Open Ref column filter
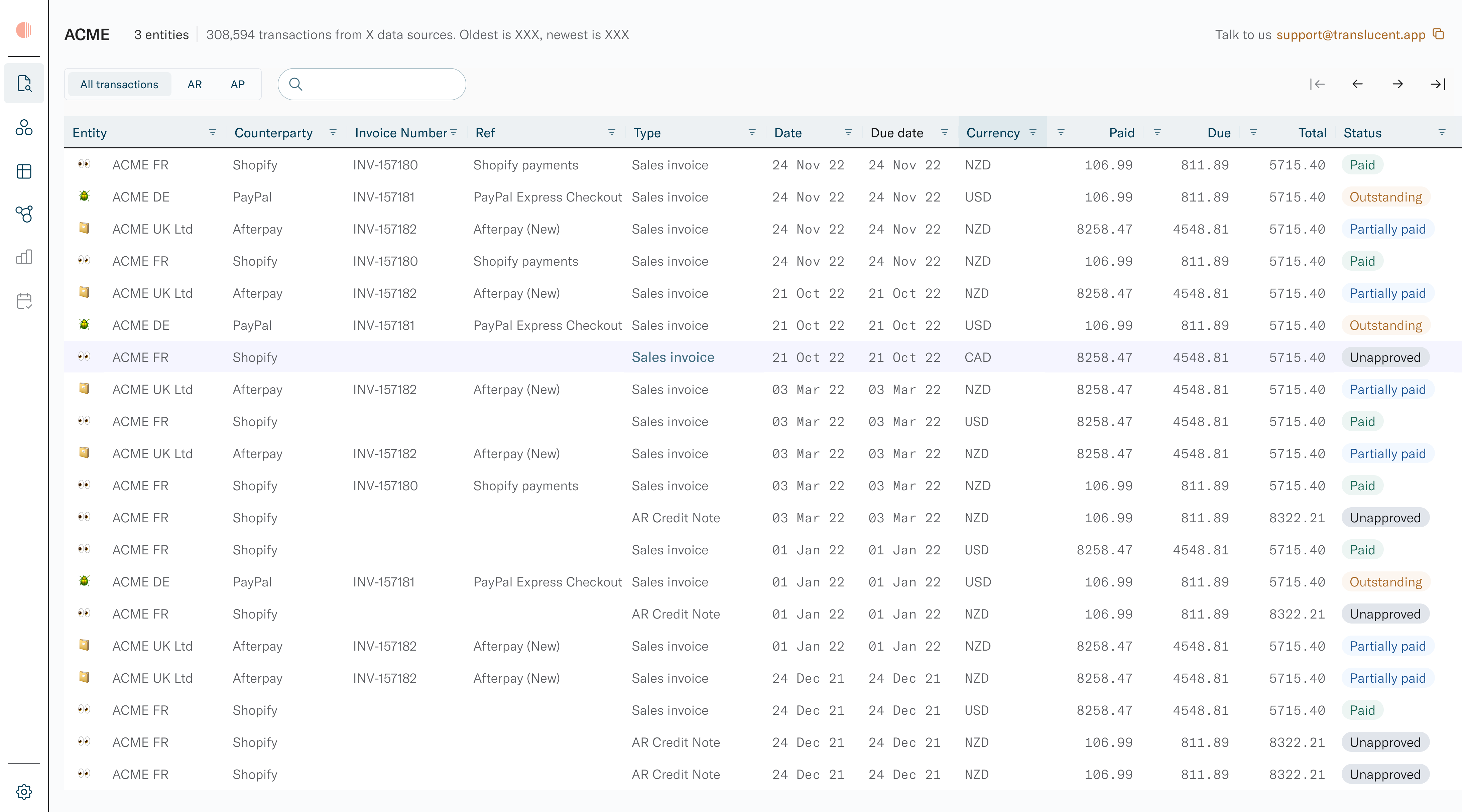Screen dimensions: 1462x812 click(612, 132)
